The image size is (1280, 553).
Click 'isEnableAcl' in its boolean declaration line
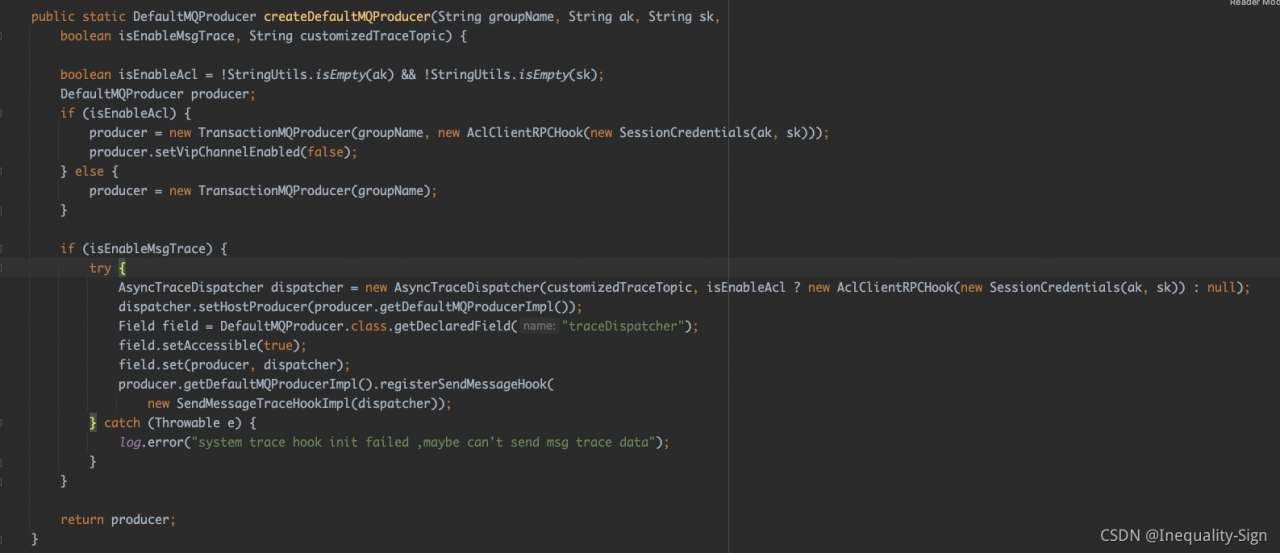point(158,75)
